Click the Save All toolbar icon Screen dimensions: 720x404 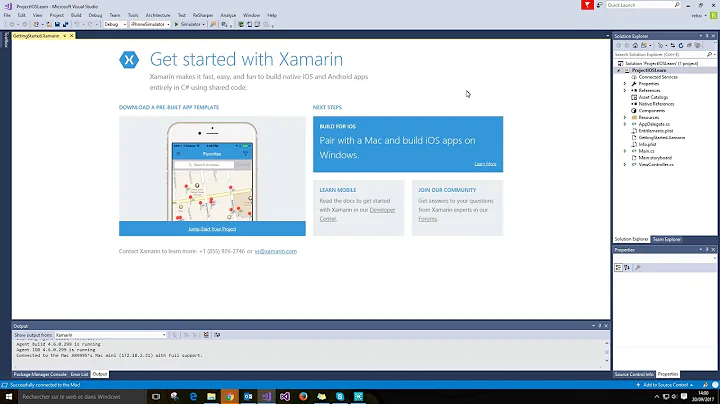[65, 24]
